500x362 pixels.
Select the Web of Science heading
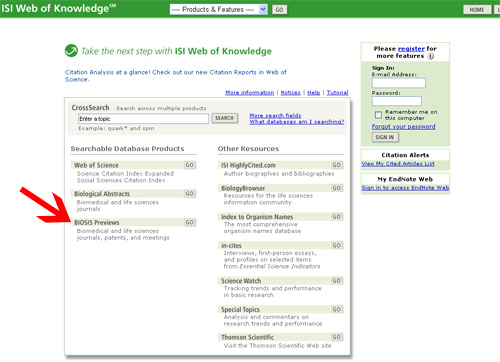96,165
